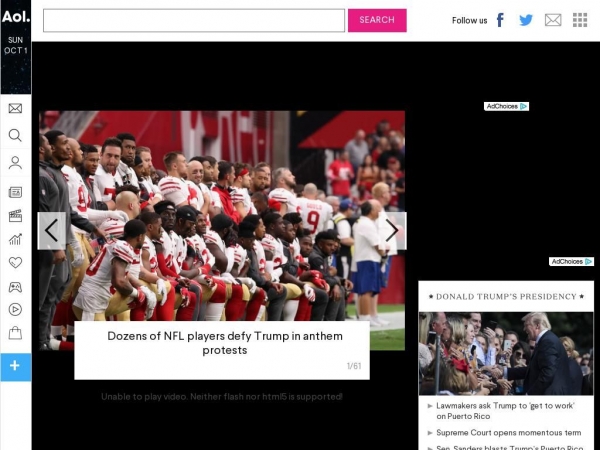Click the Aol. logo
Viewport: 600px width, 450px height.
point(16,17)
